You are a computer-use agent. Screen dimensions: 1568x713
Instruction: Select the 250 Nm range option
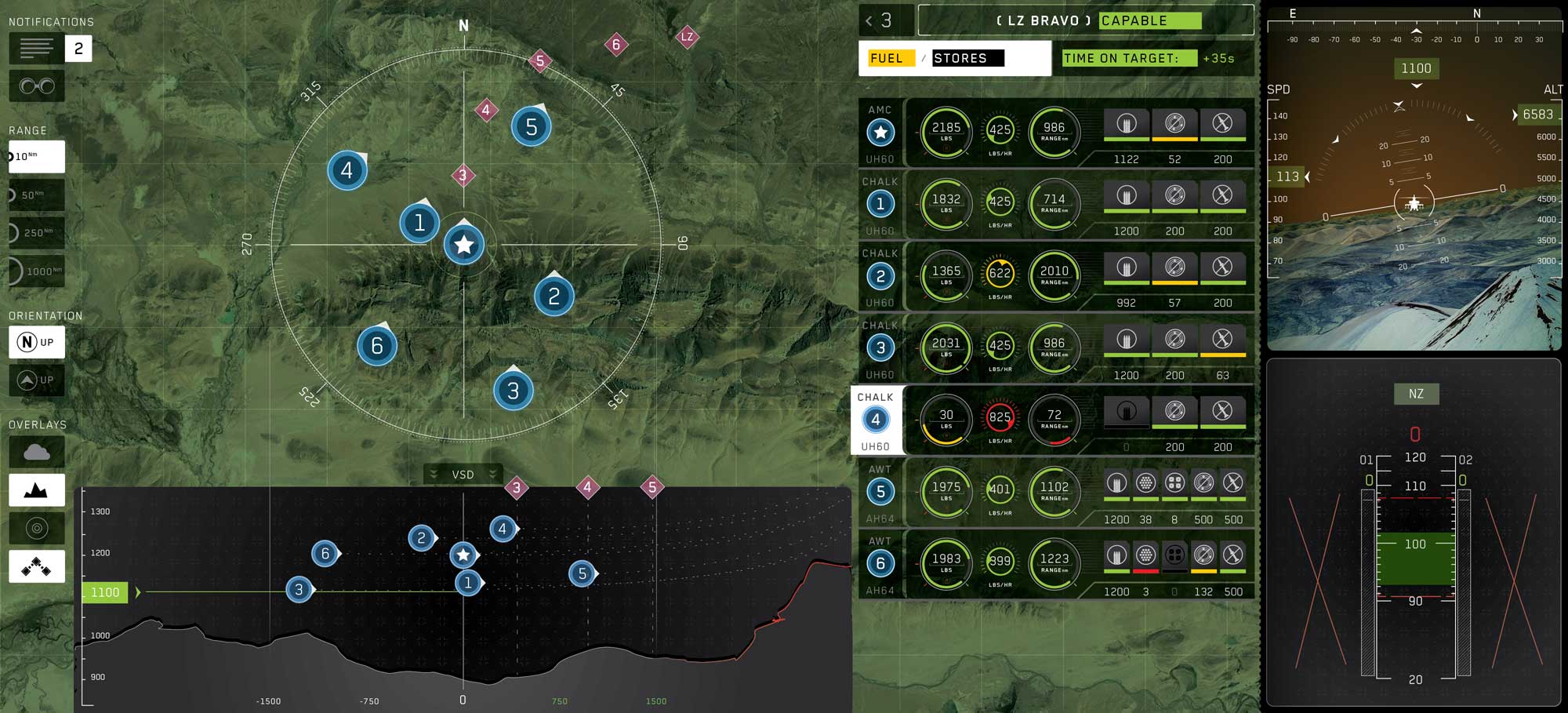37,233
